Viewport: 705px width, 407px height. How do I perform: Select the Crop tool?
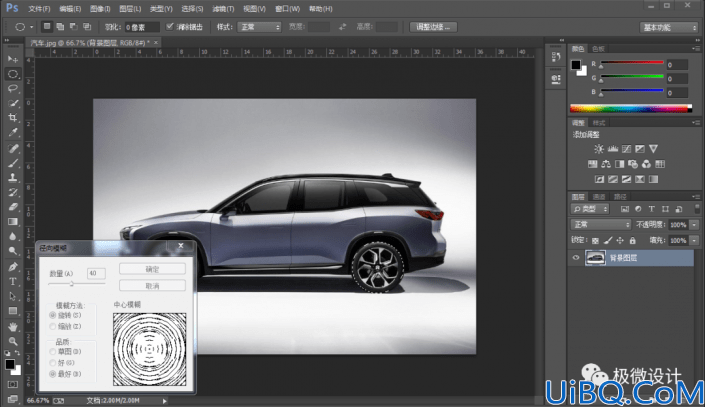point(13,118)
